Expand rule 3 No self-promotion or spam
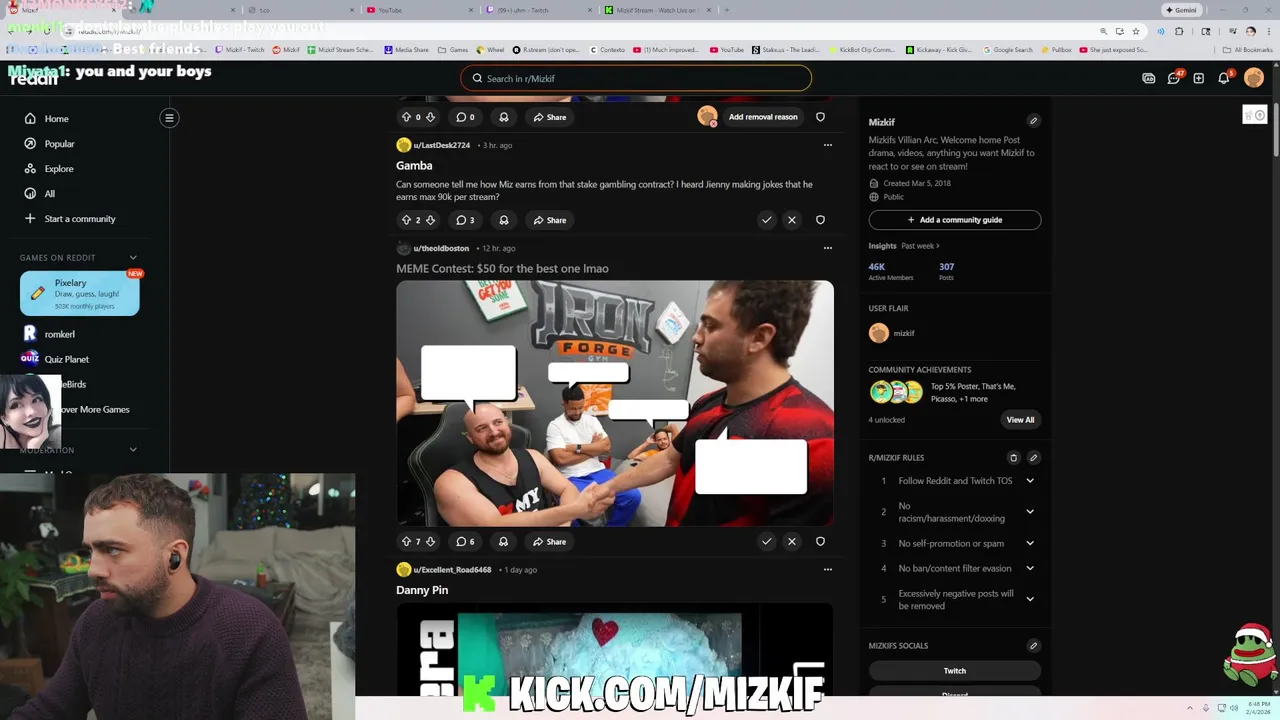 coord(1030,543)
